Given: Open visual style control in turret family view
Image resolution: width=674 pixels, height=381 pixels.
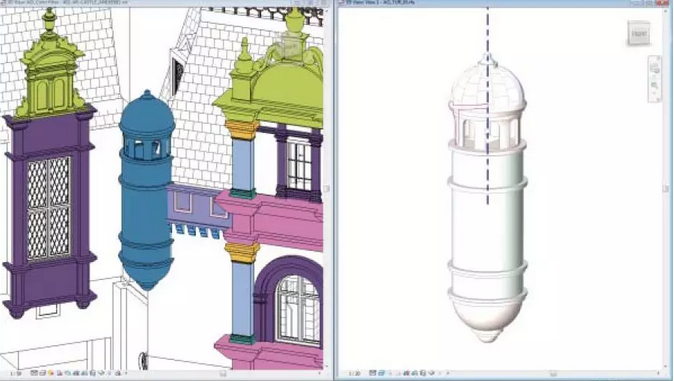Looking at the screenshot, I should pyautogui.click(x=381, y=373).
